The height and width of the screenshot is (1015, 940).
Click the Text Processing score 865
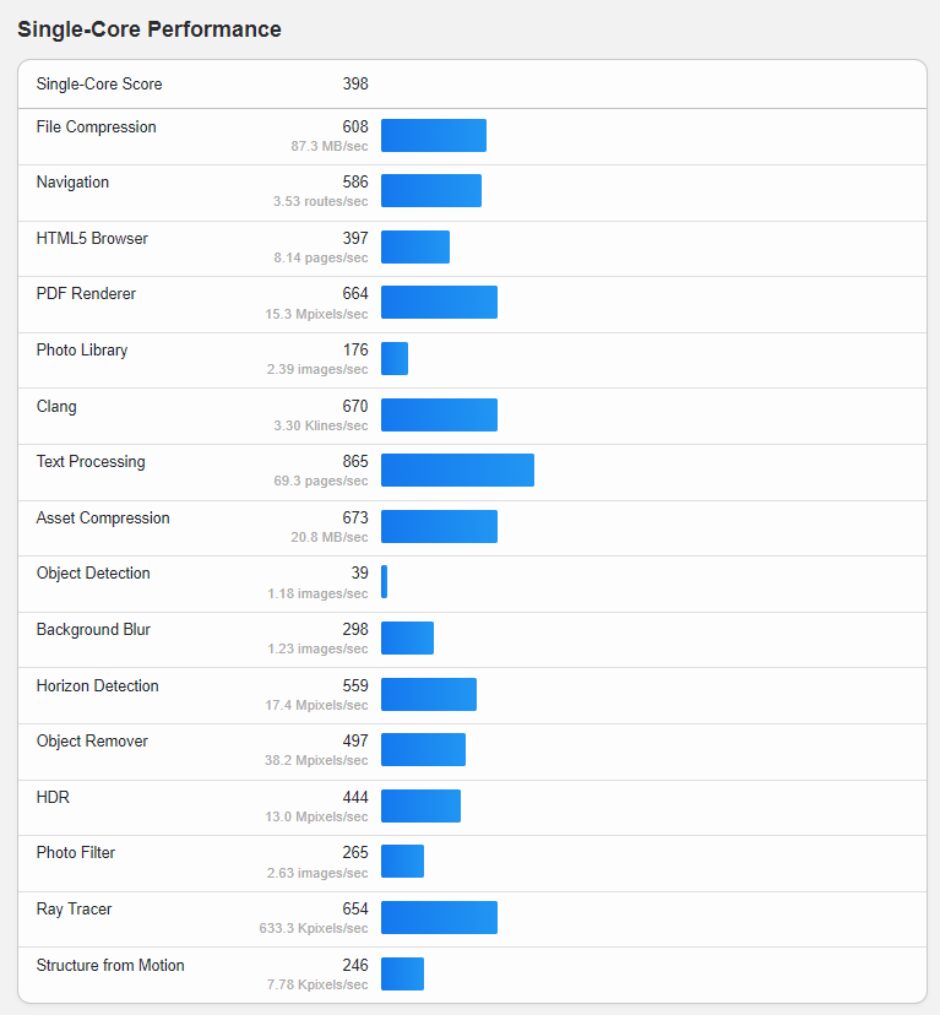(x=355, y=462)
